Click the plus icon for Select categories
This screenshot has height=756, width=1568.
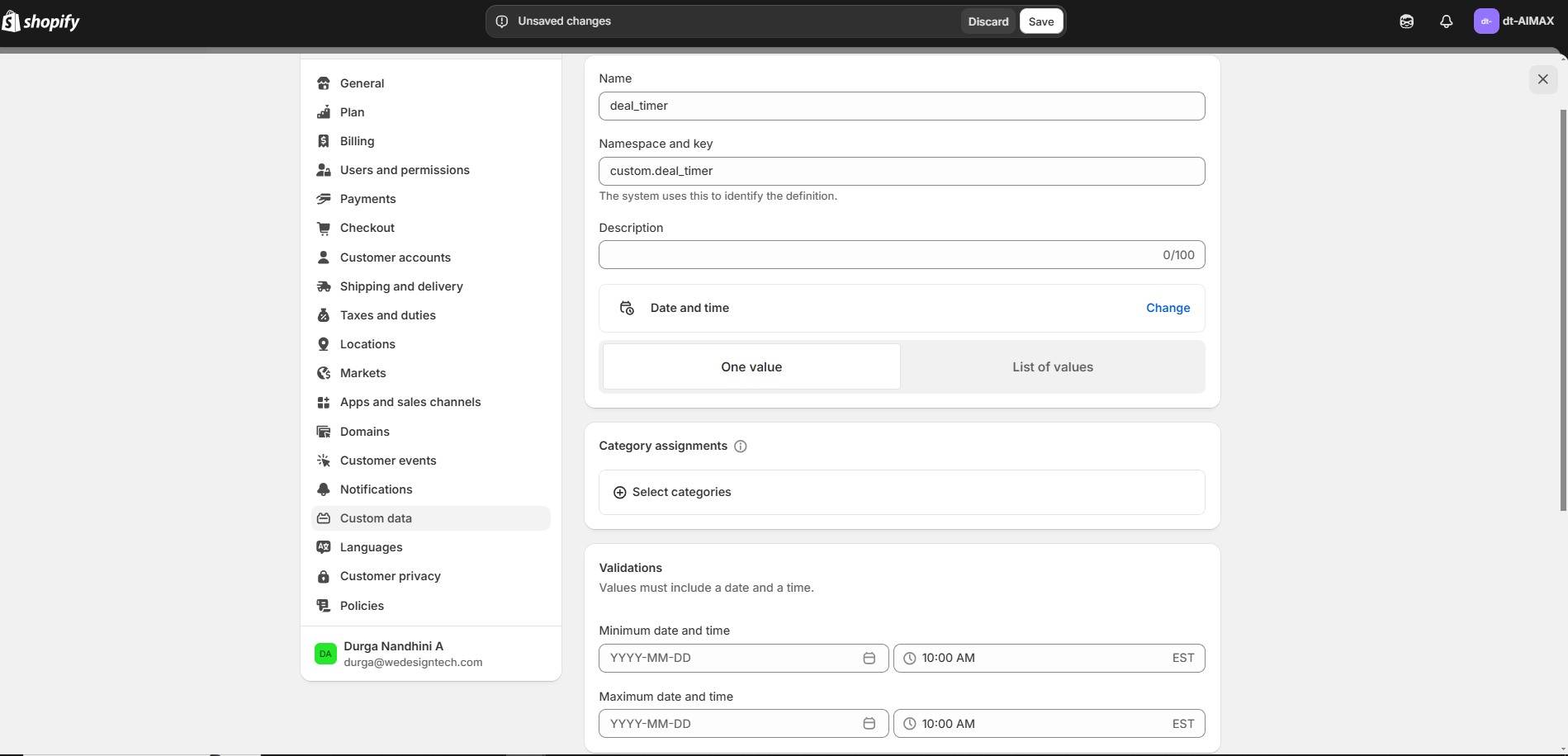click(620, 493)
